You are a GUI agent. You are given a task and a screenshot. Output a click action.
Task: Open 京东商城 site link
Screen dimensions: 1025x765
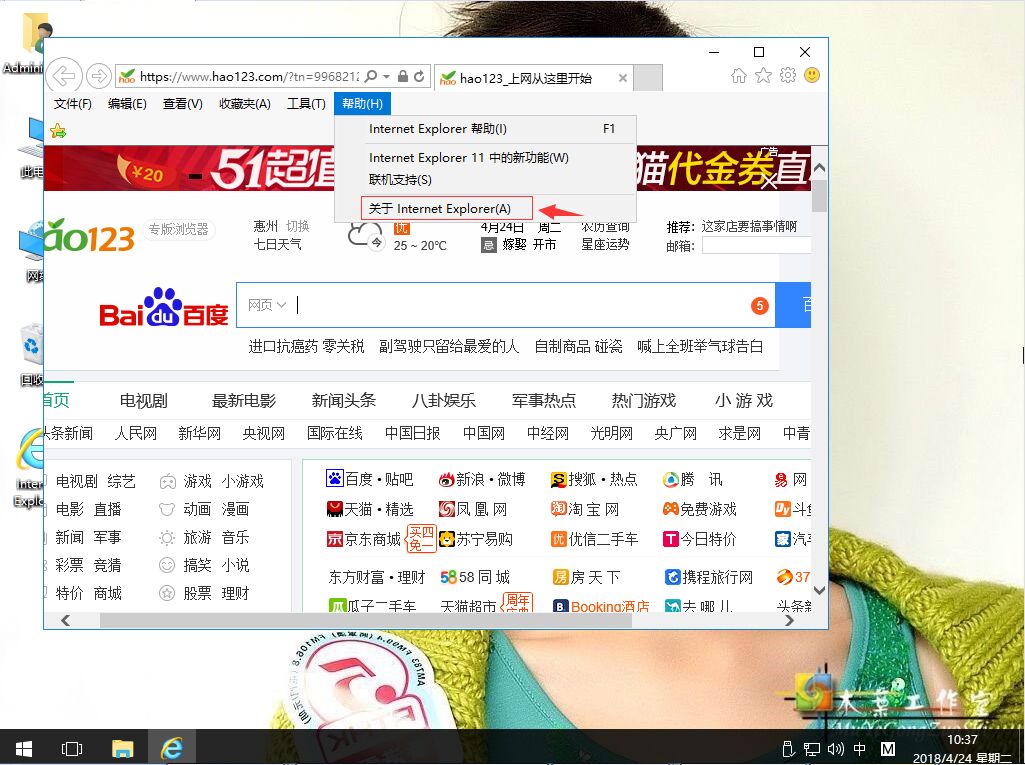[x=363, y=539]
